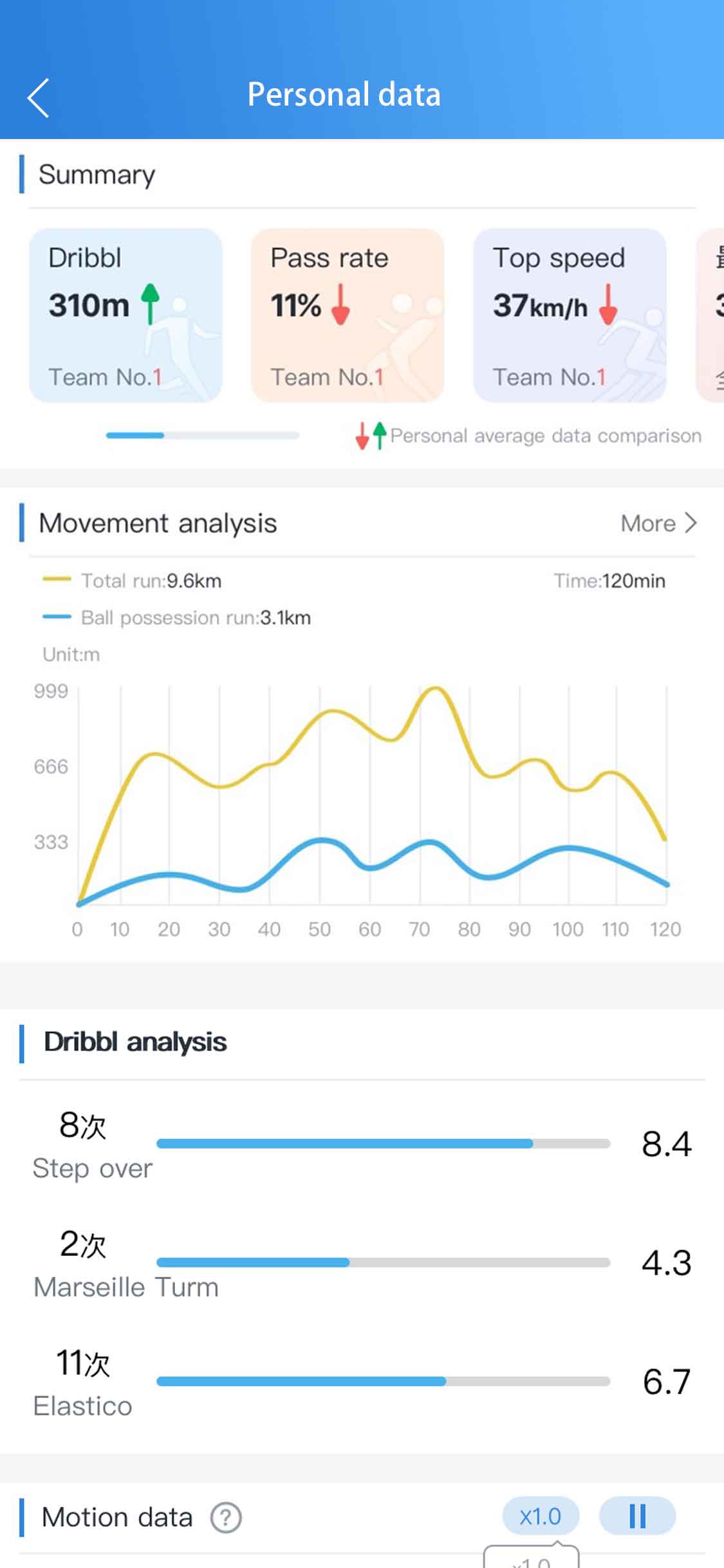
Task: Click the Step over progress bar
Action: click(x=384, y=1144)
